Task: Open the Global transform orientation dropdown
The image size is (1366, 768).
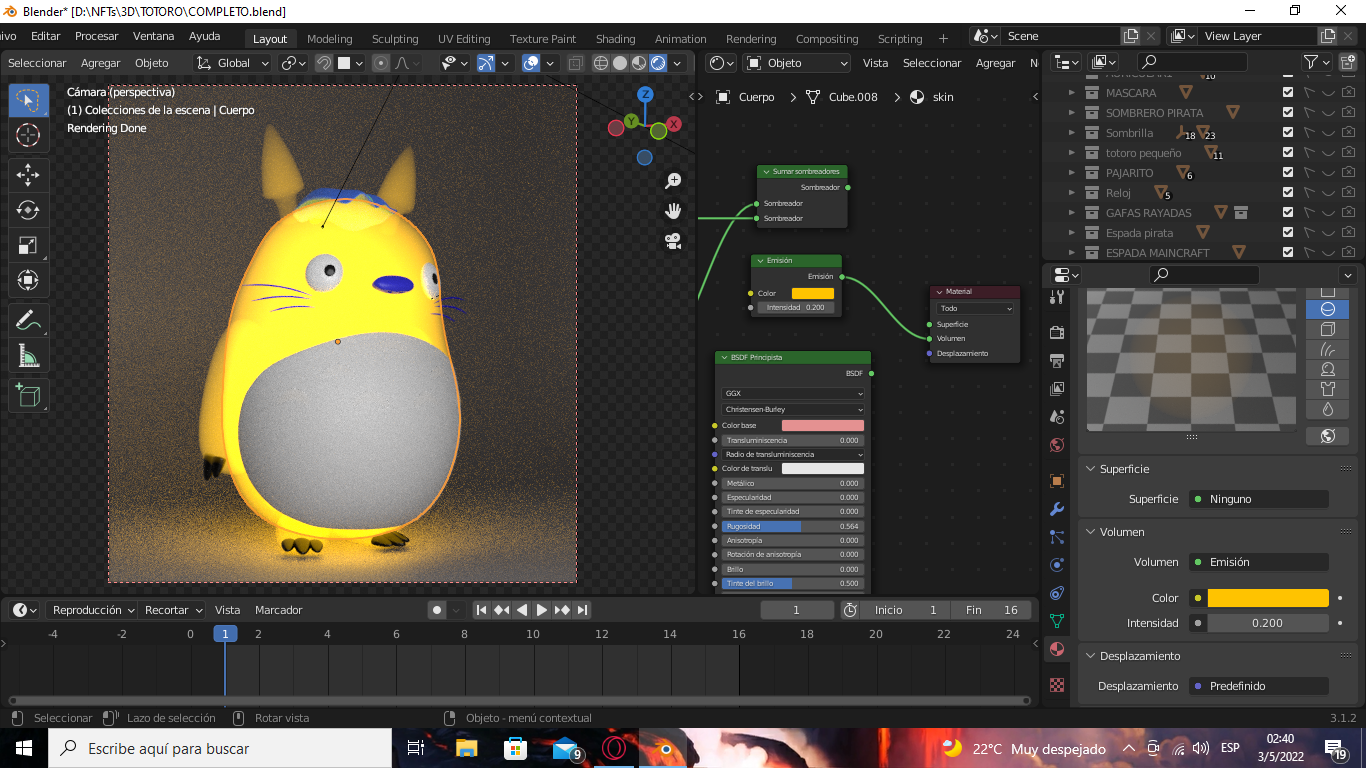Action: 233,63
